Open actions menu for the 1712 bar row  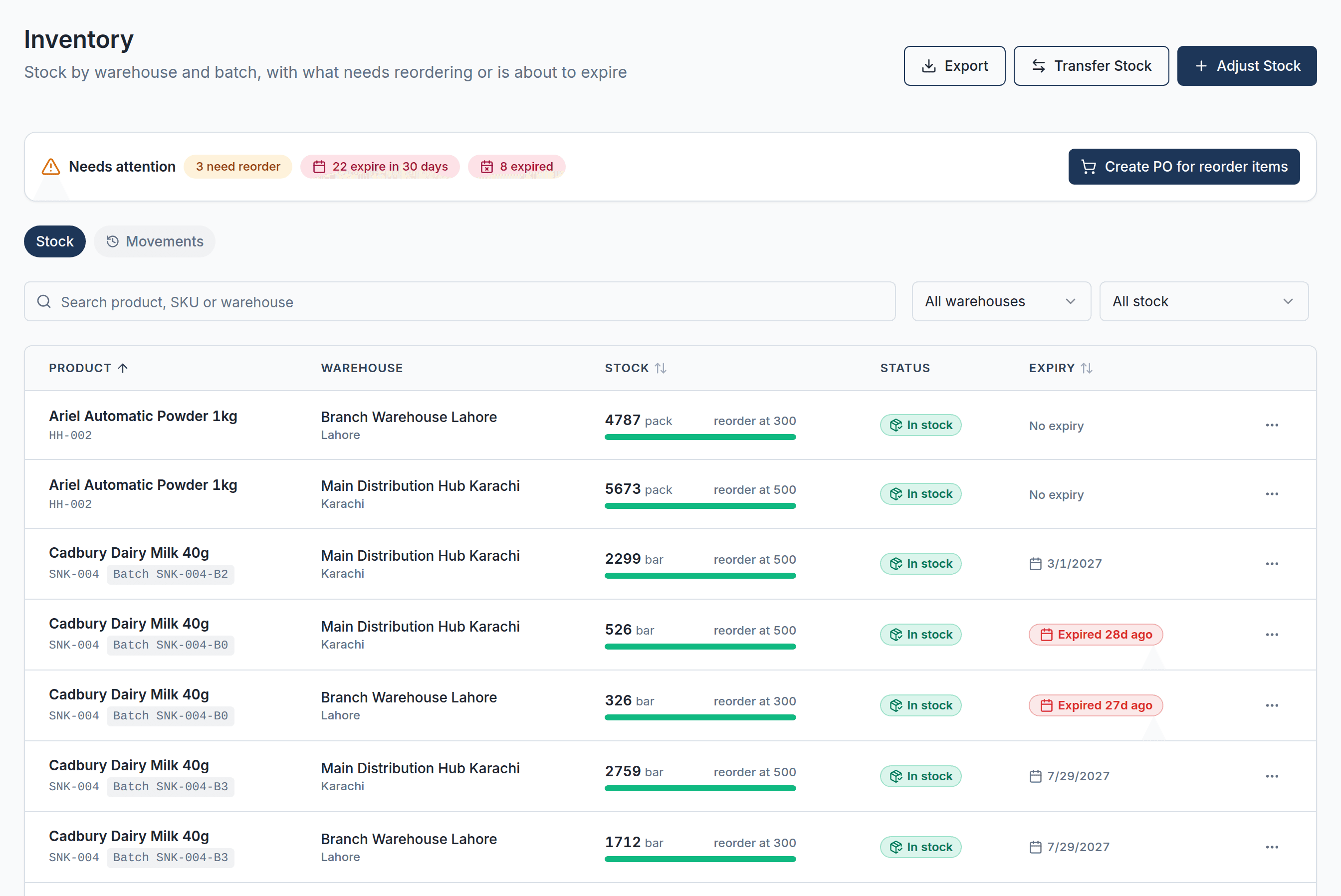pyautogui.click(x=1271, y=847)
